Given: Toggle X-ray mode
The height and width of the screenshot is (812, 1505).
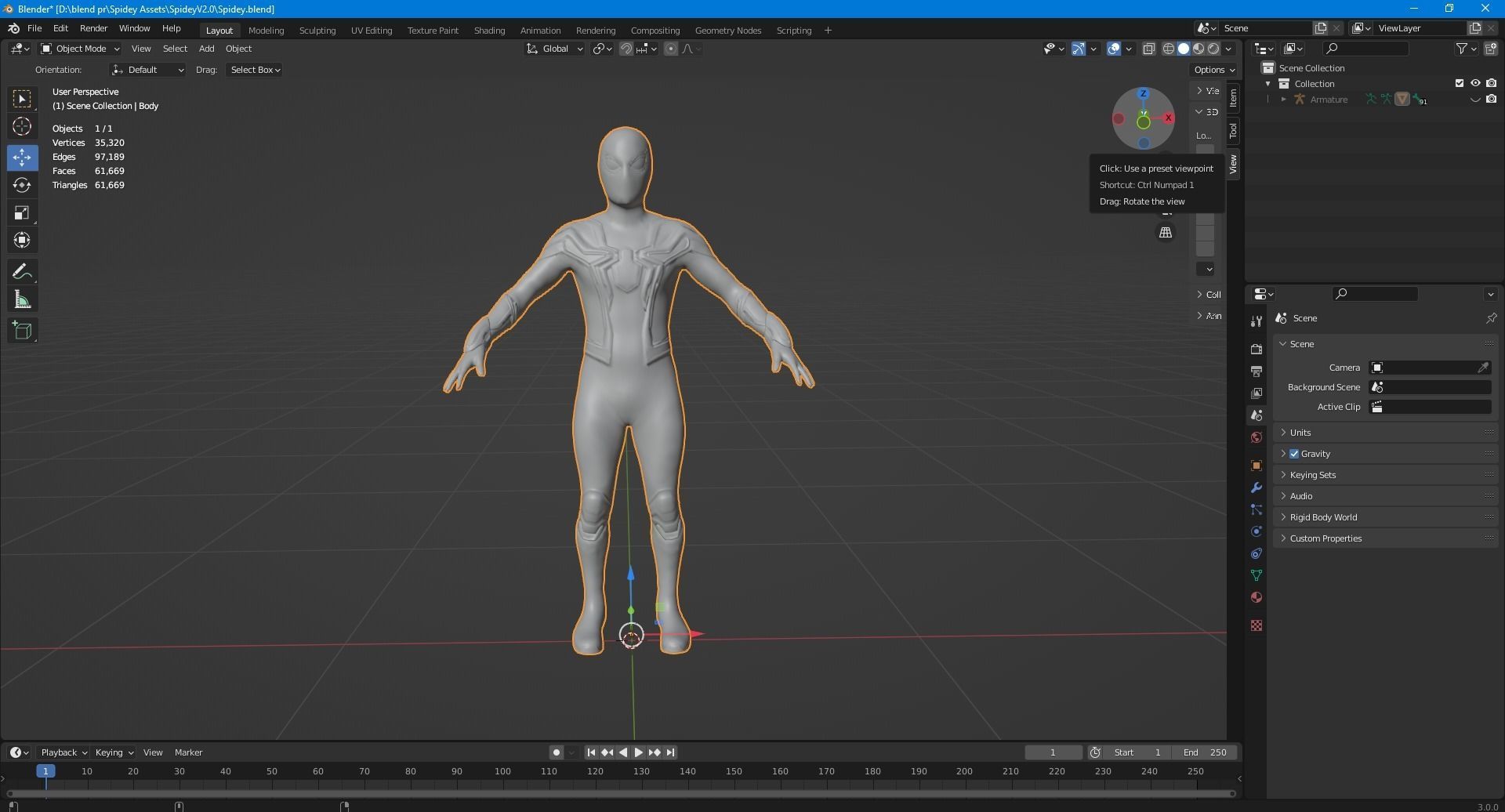Looking at the screenshot, I should [1149, 49].
